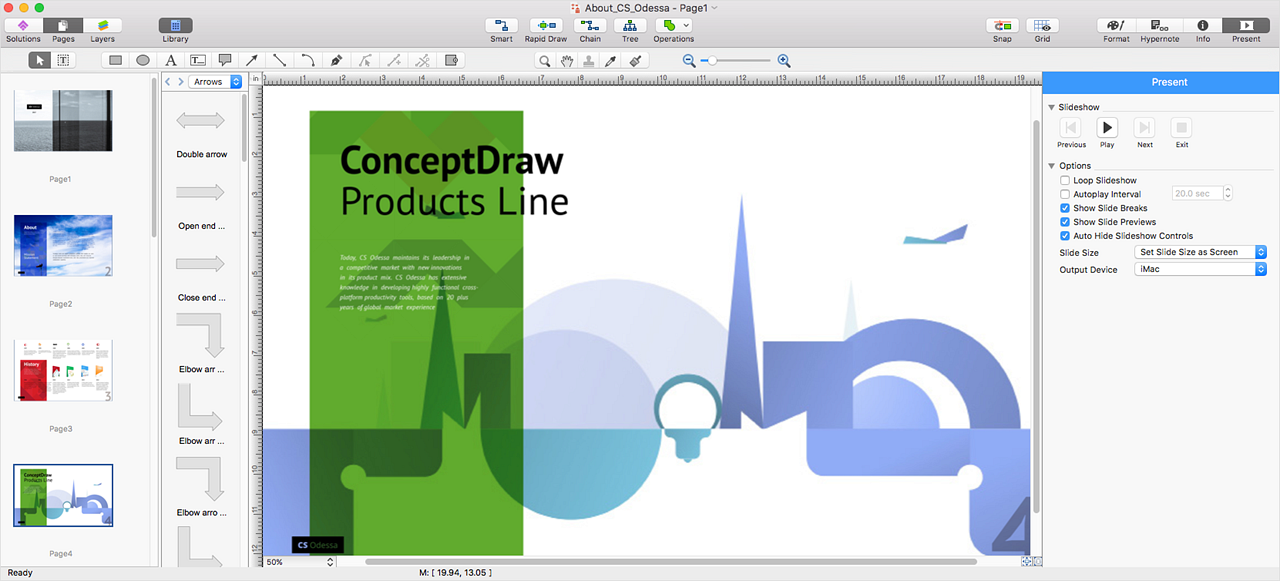Select the Text Box tool

click(x=198, y=60)
